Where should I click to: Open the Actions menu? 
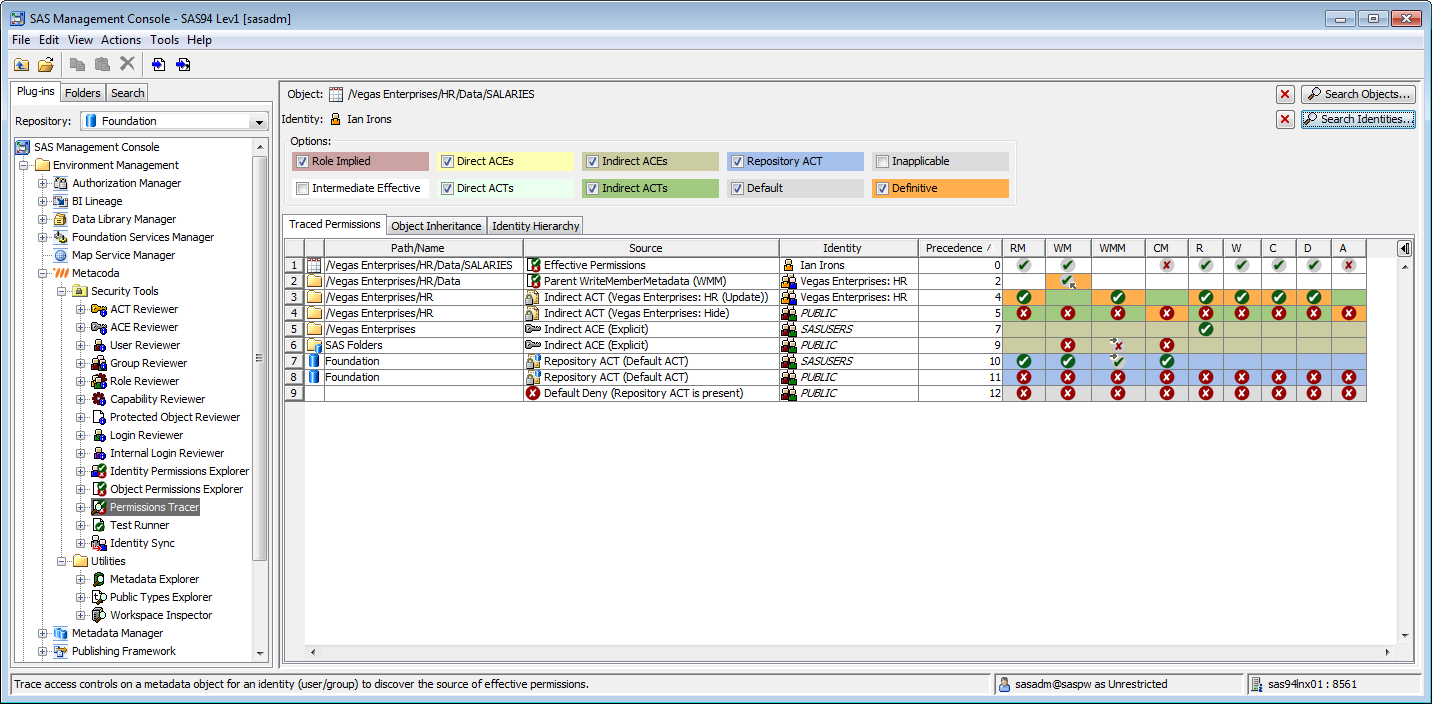[x=121, y=40]
